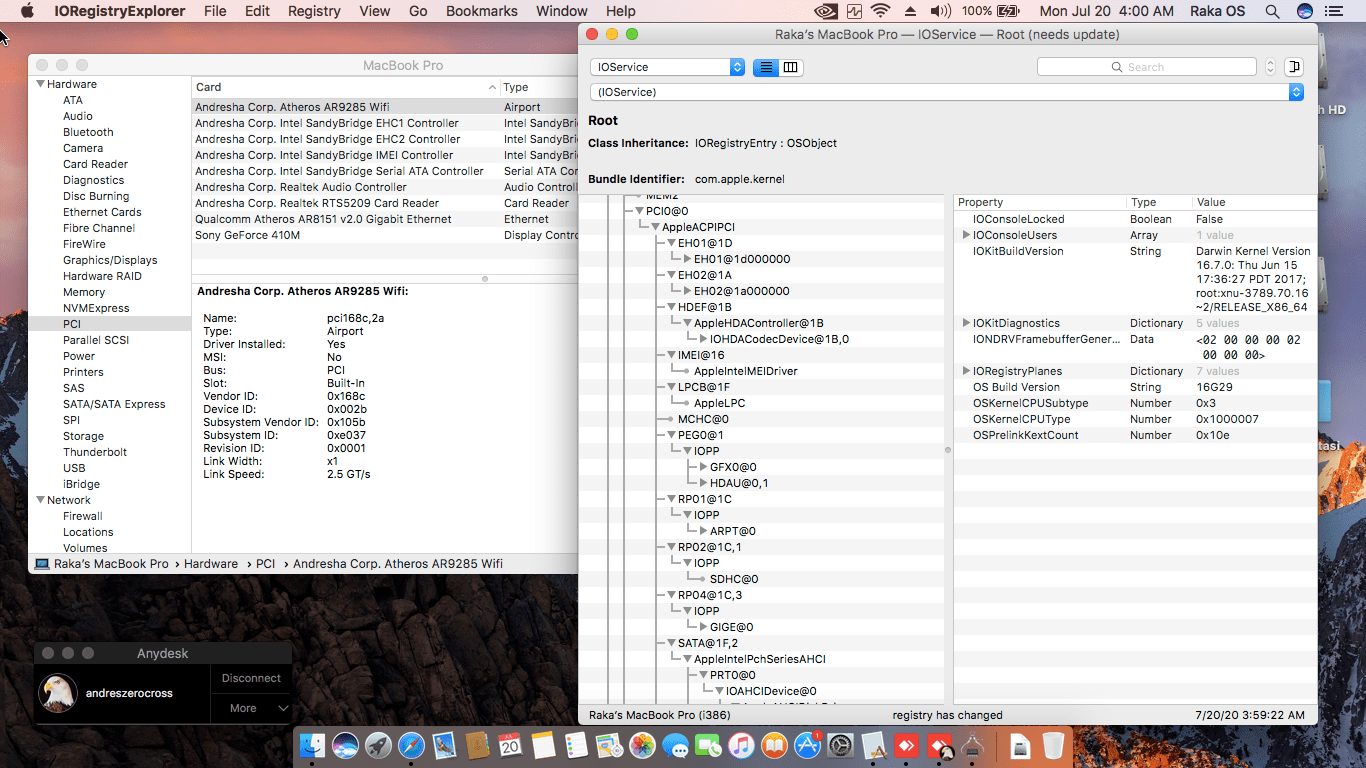Open the Bookmarks menu
Viewport: 1366px width, 768px height.
[482, 11]
